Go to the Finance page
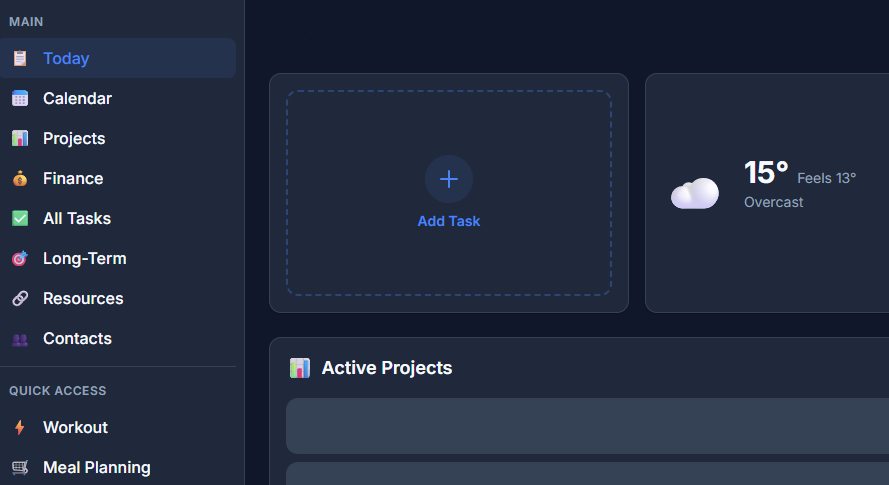Screen dimensions: 889x485 tap(73, 178)
